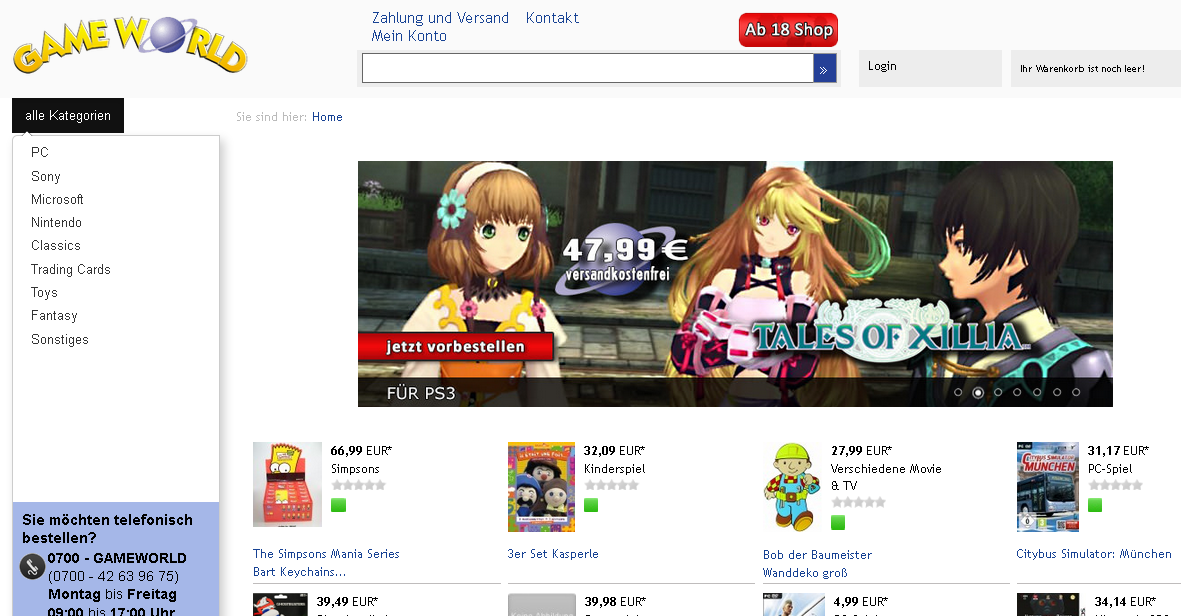Click the 66,99 EUR price
Image resolution: width=1181 pixels, height=616 pixels.
point(362,451)
